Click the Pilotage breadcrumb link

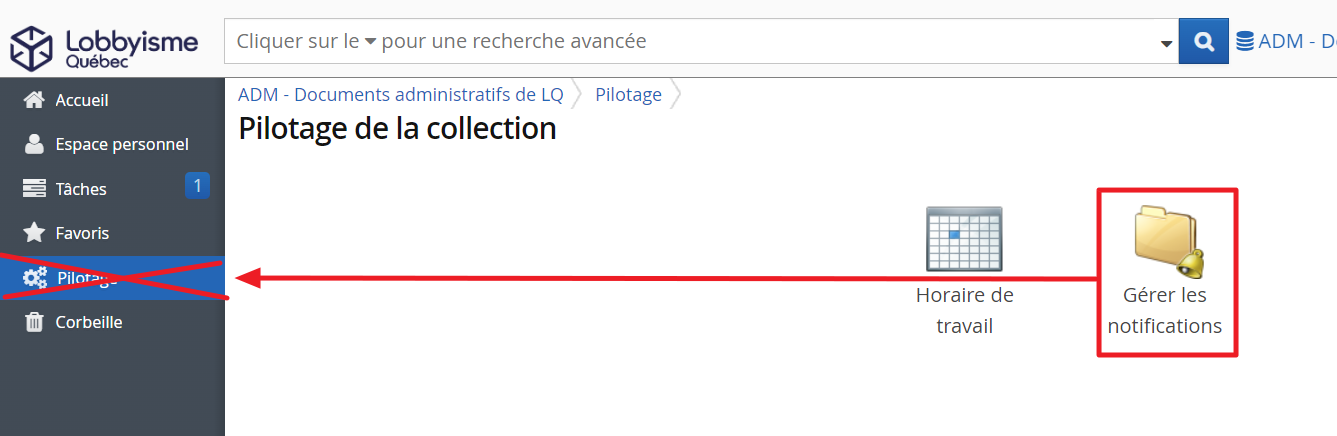pyautogui.click(x=628, y=95)
